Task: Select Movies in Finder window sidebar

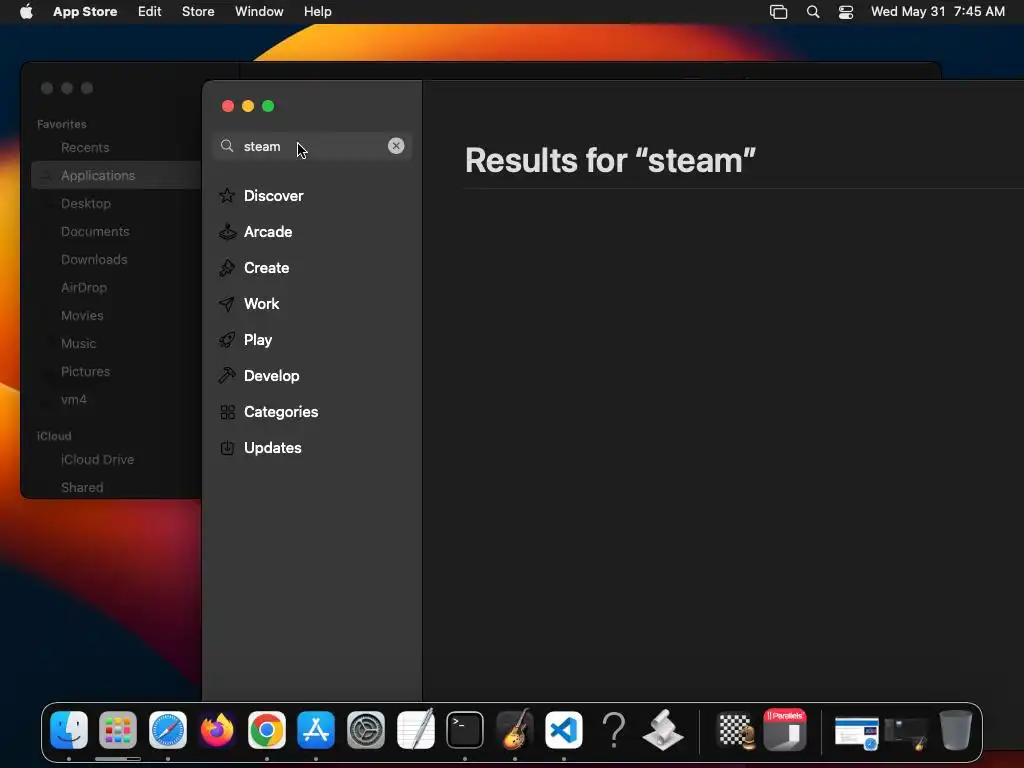Action: pyautogui.click(x=82, y=315)
